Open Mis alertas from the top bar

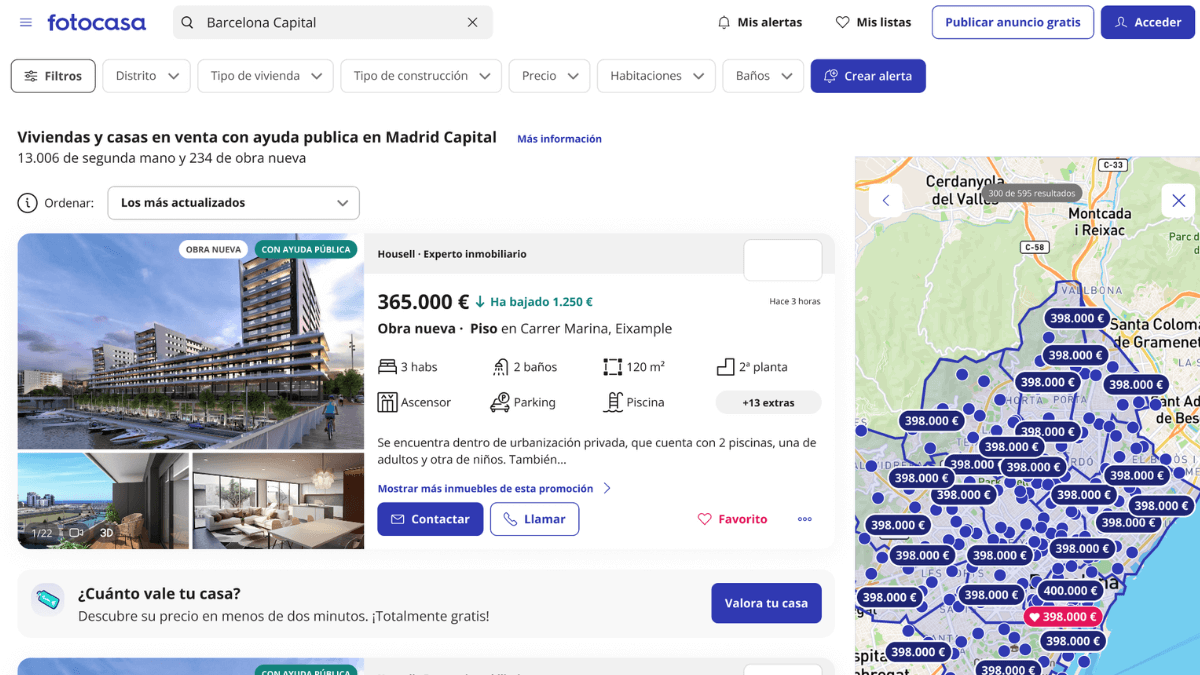[760, 22]
